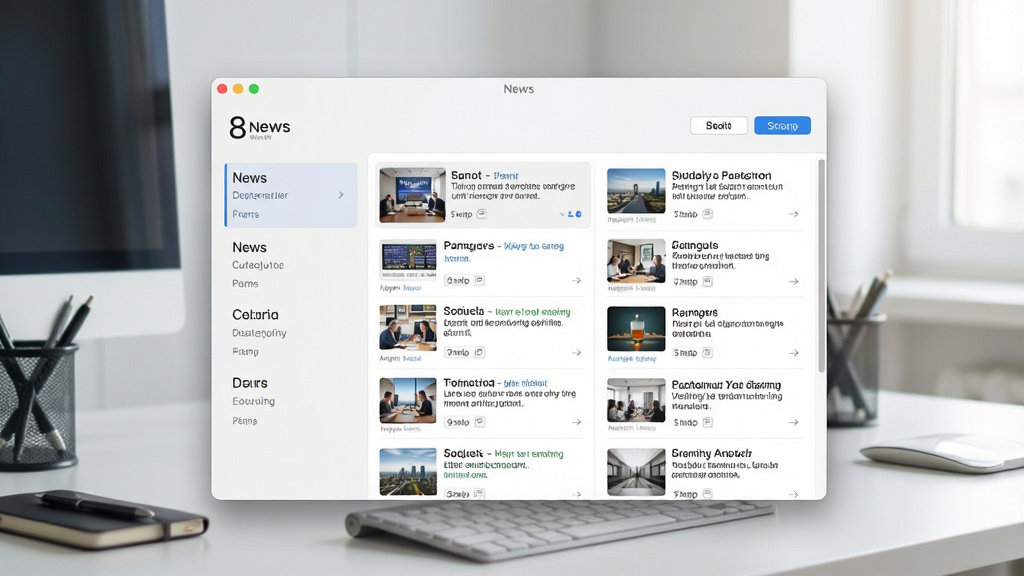
Task: Open the city skyline thumbnail of Socueh article
Action: [x=408, y=472]
